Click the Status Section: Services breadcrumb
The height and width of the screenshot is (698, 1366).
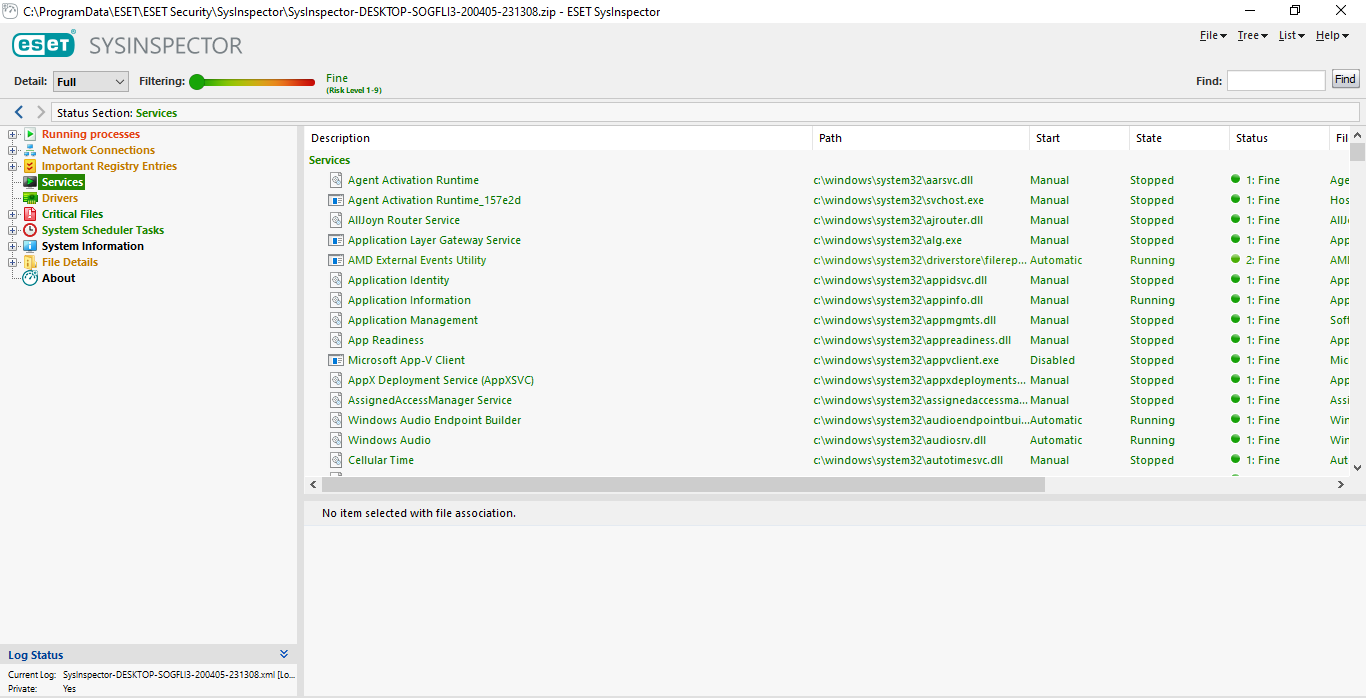click(117, 113)
